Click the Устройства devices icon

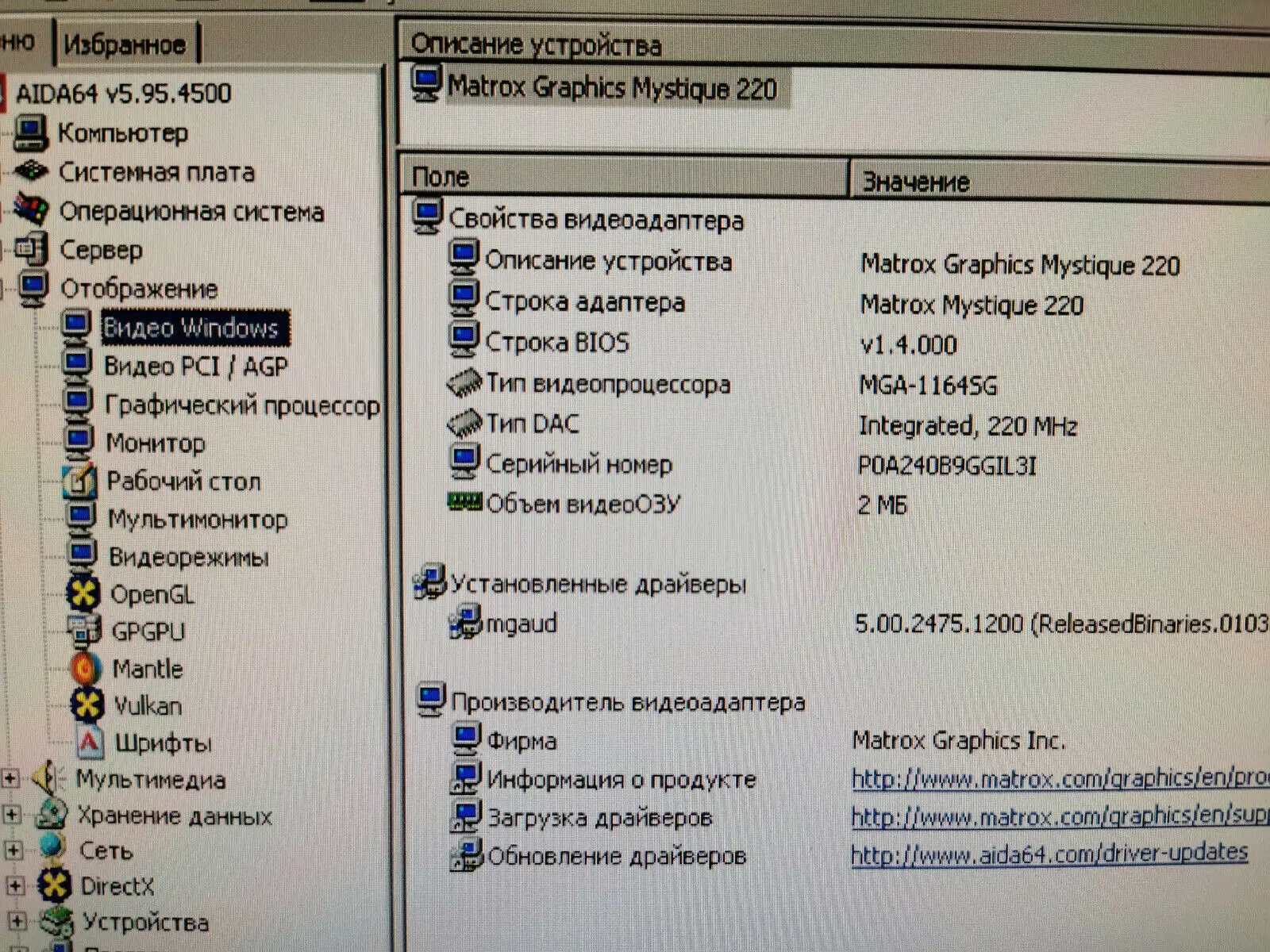point(56,921)
